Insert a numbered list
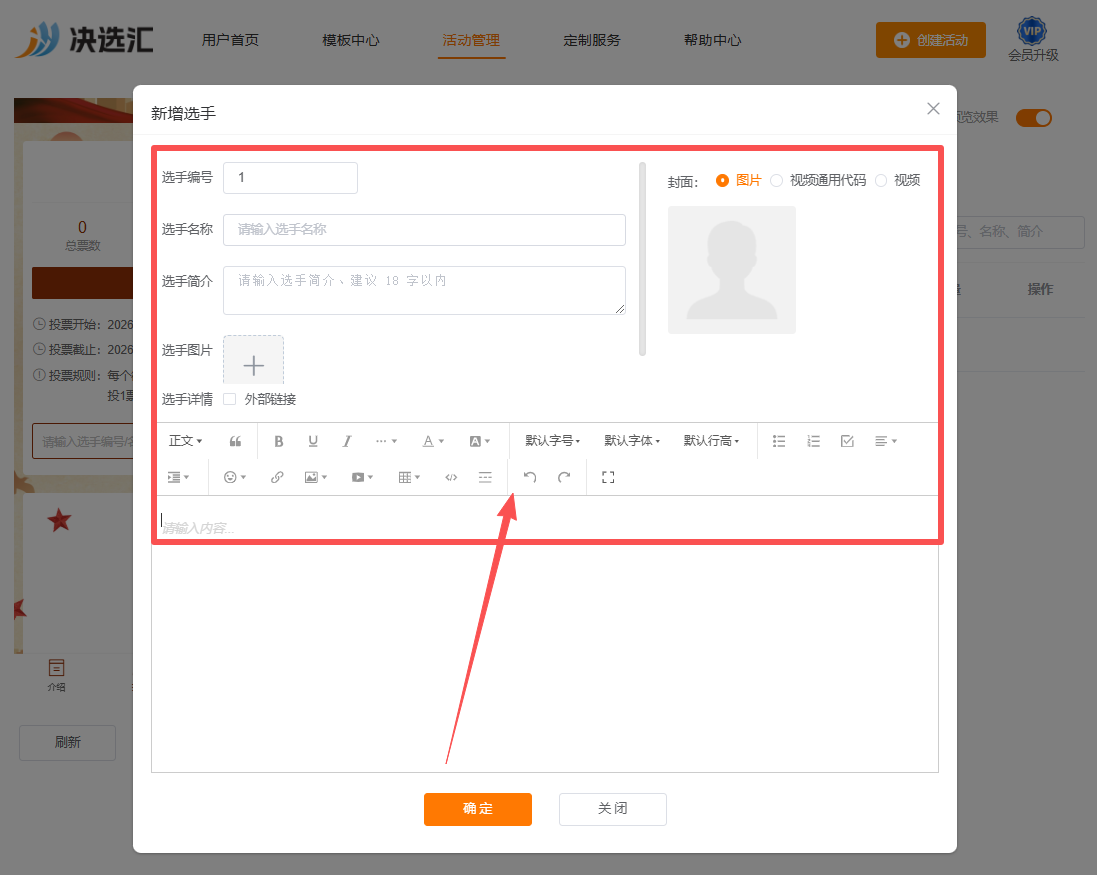 (813, 441)
